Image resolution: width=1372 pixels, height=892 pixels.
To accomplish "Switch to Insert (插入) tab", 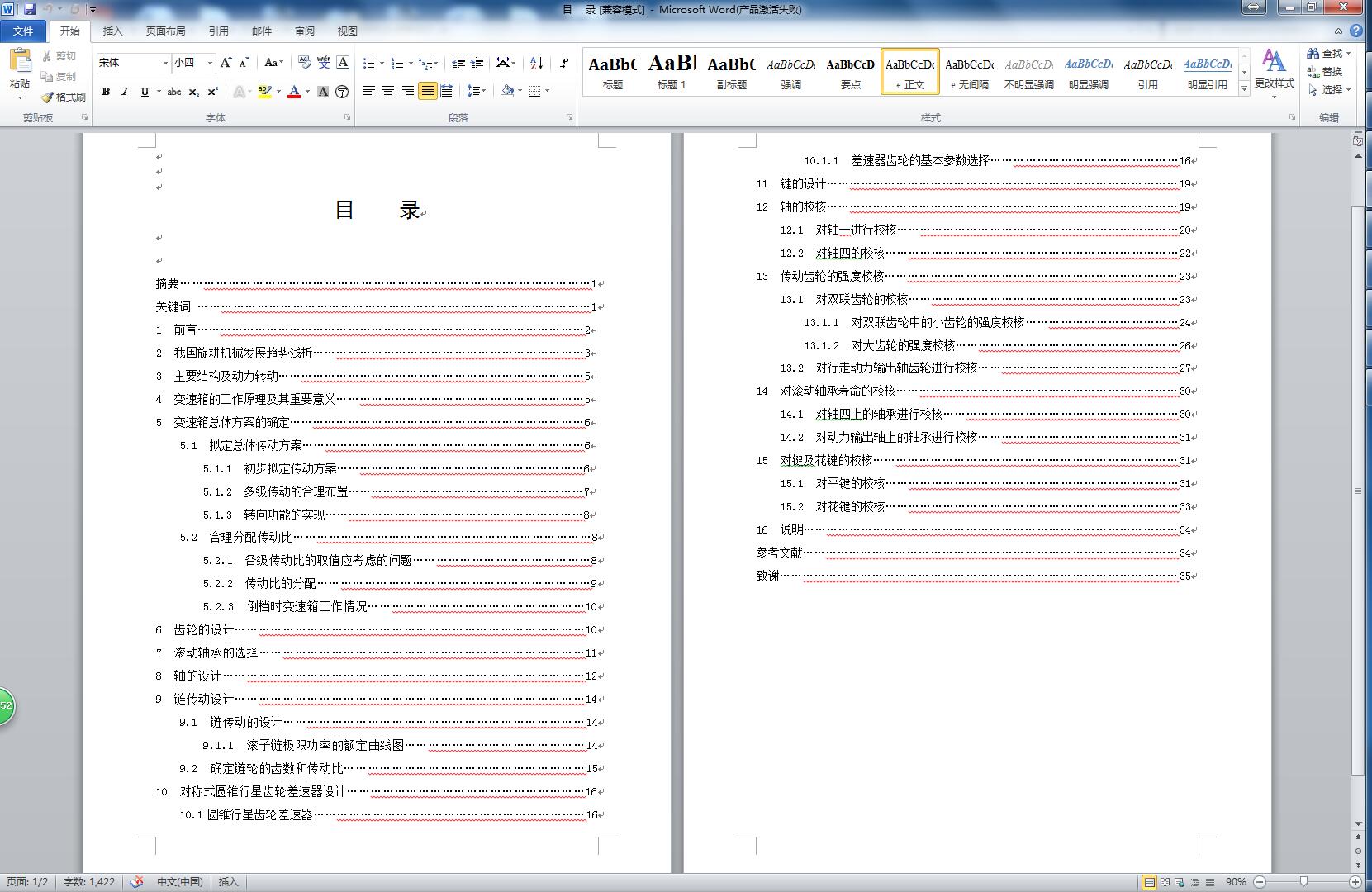I will tap(112, 31).
